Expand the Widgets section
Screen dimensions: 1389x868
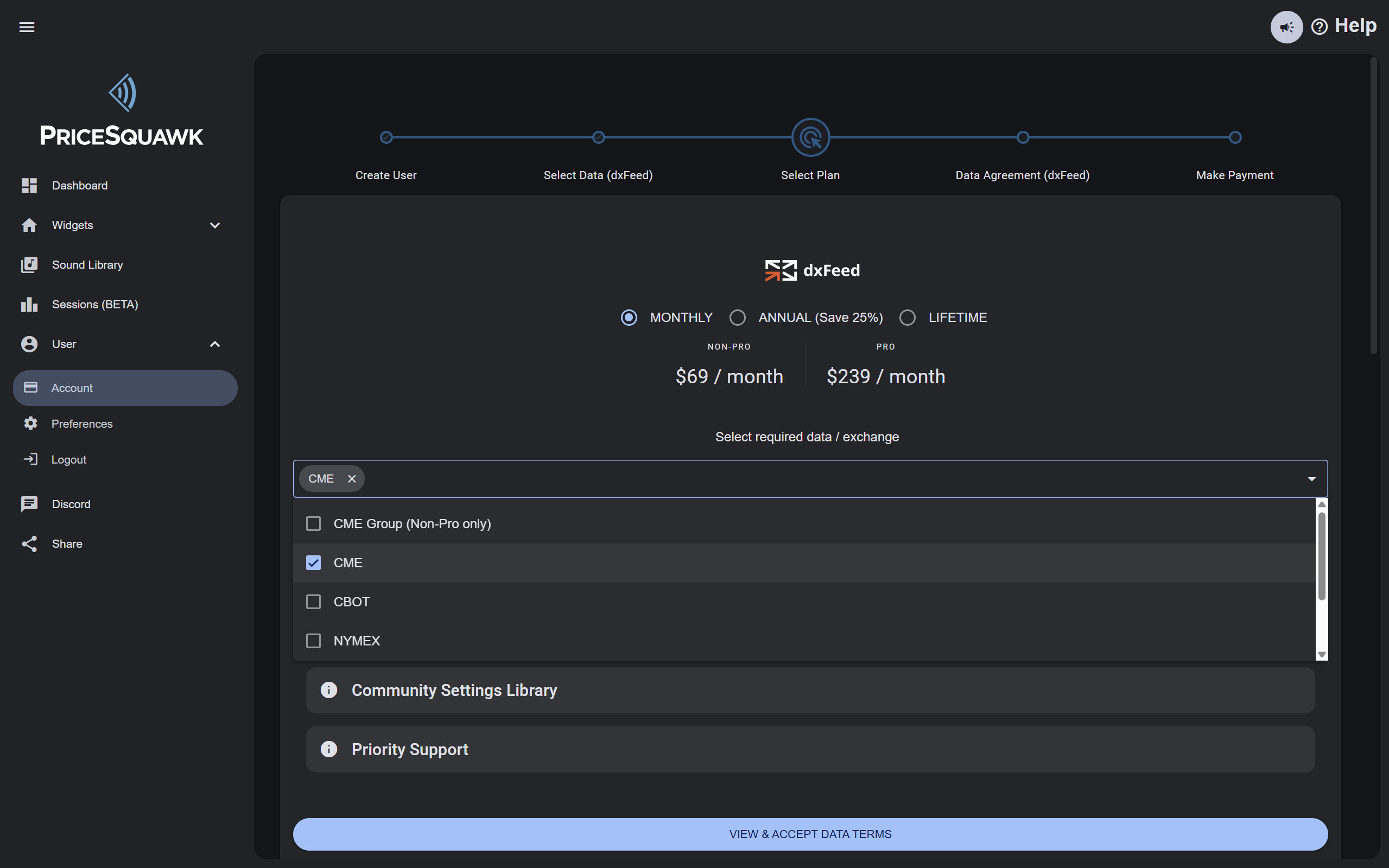(x=214, y=225)
